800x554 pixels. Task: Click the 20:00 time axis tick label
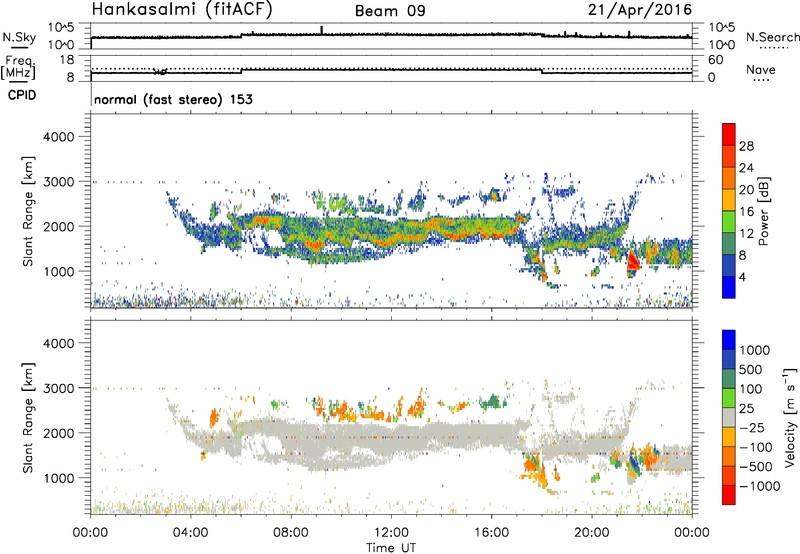coord(592,533)
